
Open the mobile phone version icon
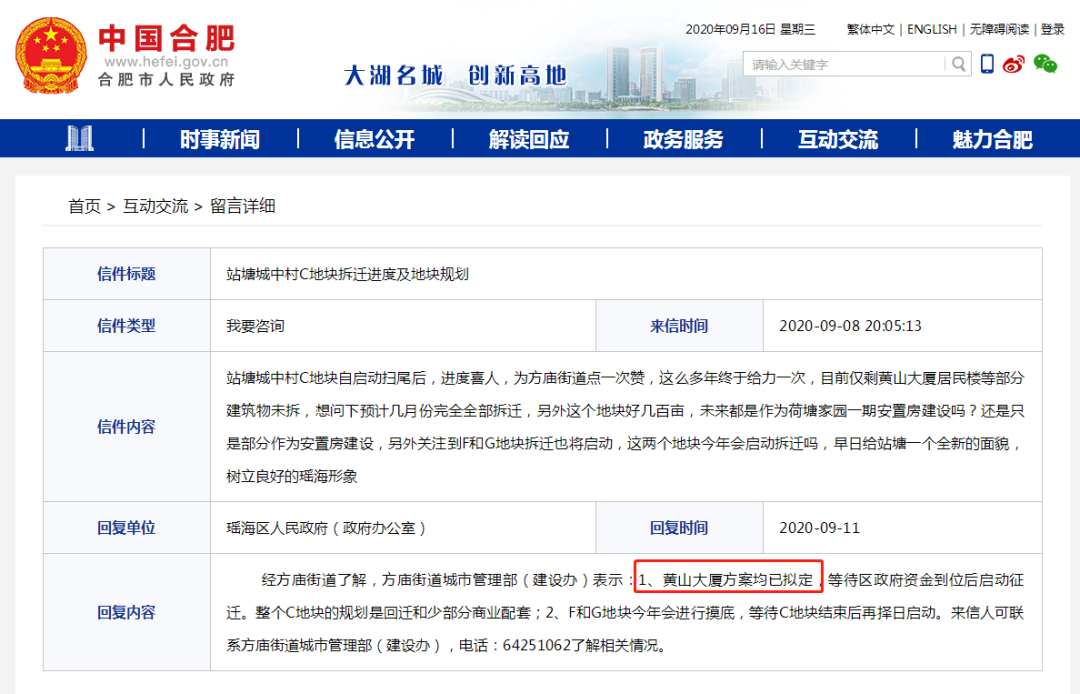click(987, 64)
